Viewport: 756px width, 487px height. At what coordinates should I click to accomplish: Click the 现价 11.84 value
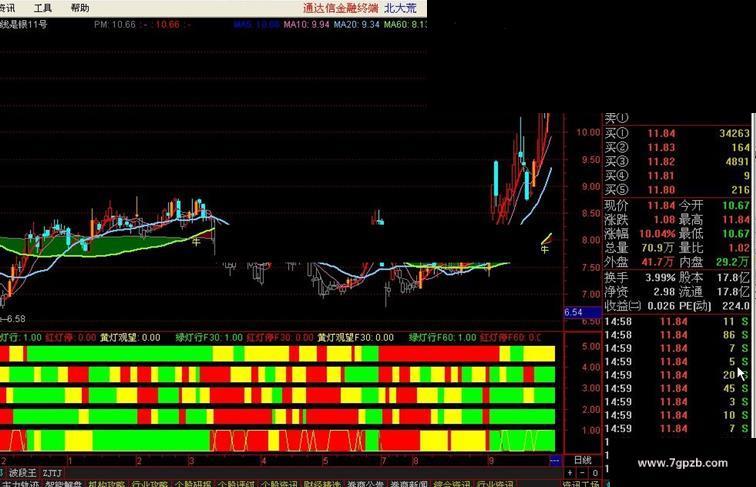[661, 205]
